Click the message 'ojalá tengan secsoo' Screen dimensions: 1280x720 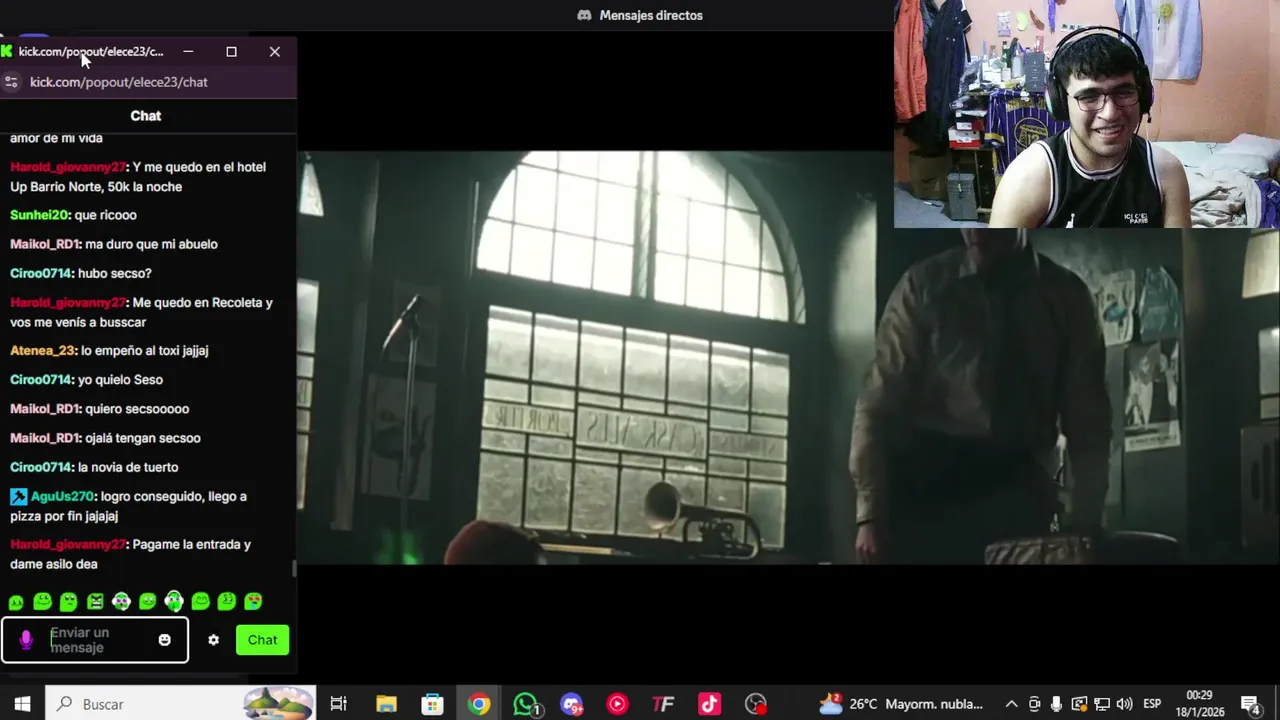143,438
